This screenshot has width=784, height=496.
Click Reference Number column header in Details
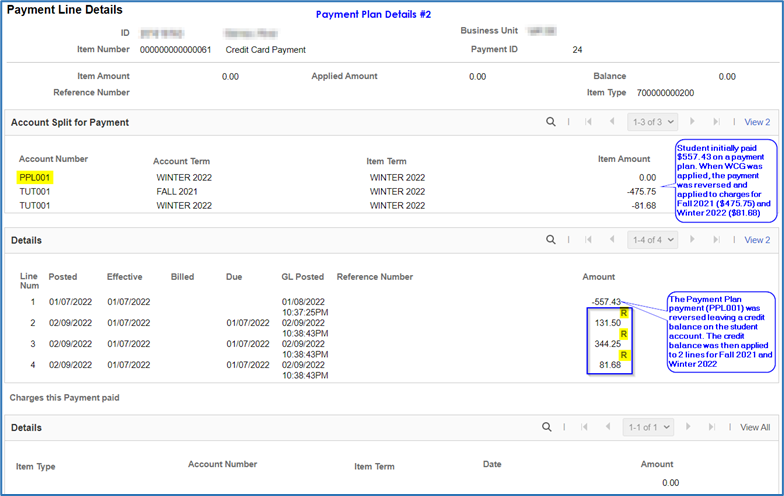(375, 276)
